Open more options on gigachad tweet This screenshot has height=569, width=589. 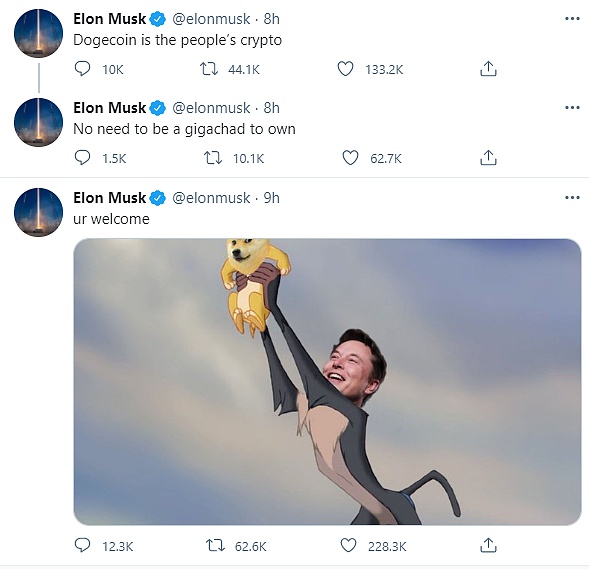pyautogui.click(x=572, y=108)
